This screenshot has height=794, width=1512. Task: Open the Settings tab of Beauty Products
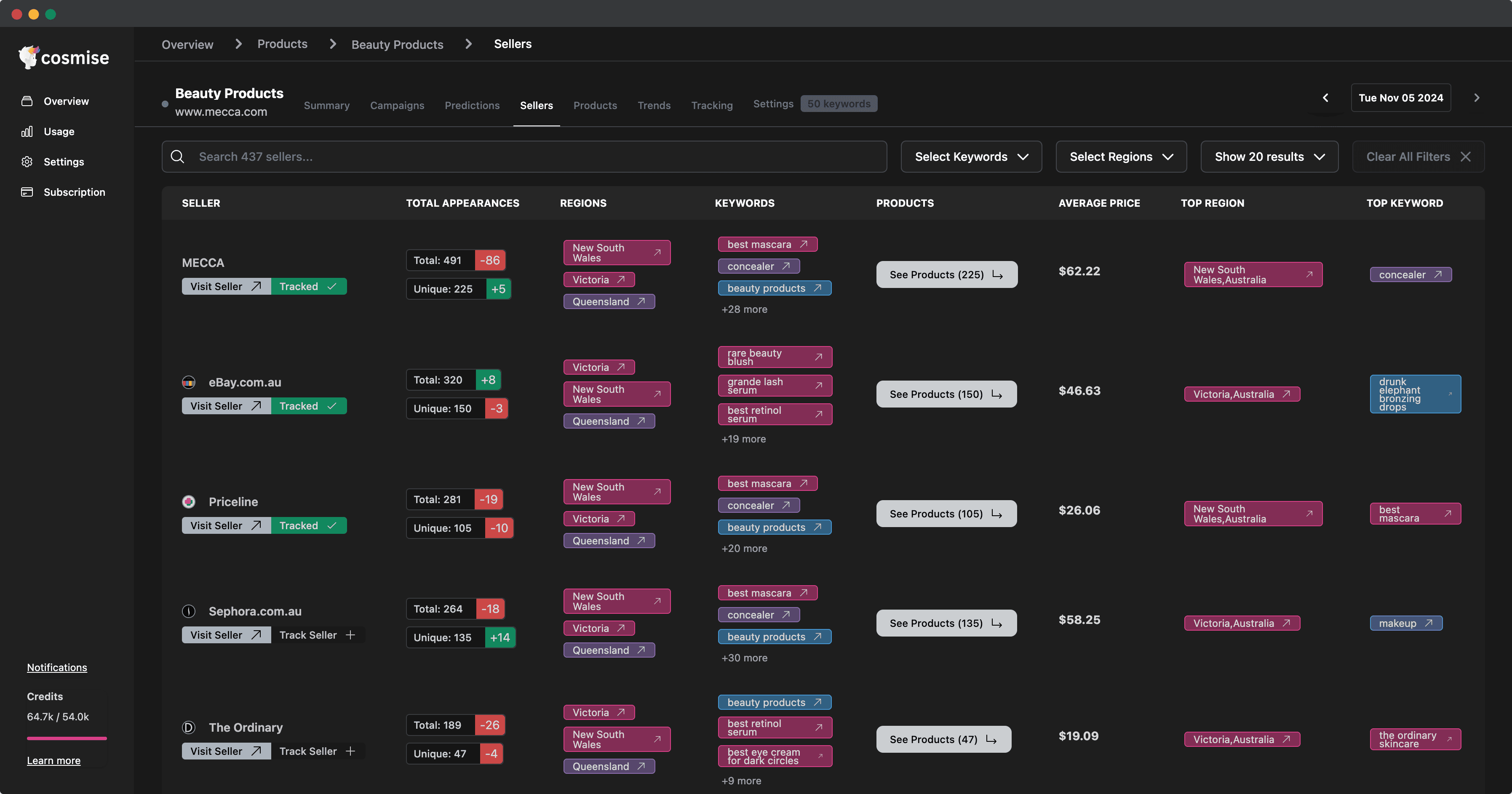773,103
